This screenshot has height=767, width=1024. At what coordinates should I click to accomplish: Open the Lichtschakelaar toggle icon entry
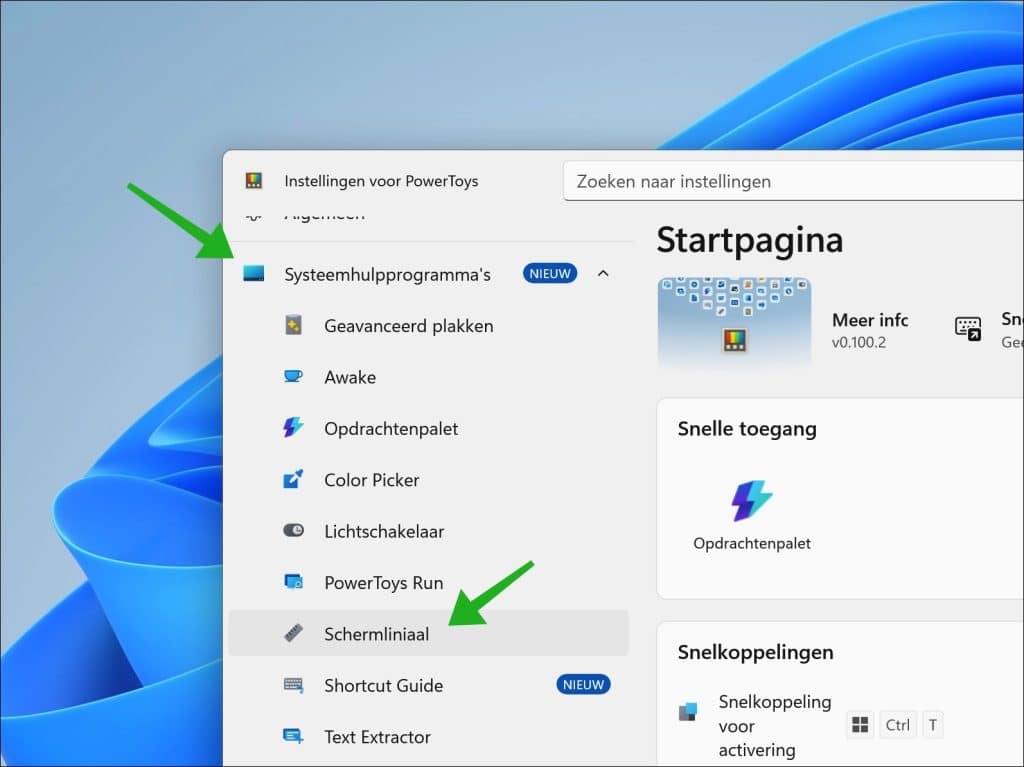(x=293, y=530)
